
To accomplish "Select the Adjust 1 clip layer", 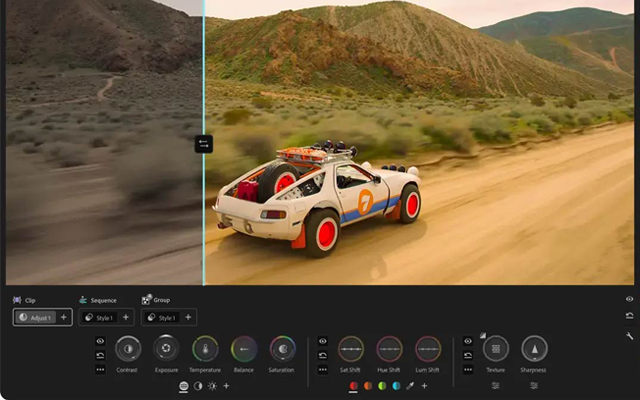I will pos(36,317).
